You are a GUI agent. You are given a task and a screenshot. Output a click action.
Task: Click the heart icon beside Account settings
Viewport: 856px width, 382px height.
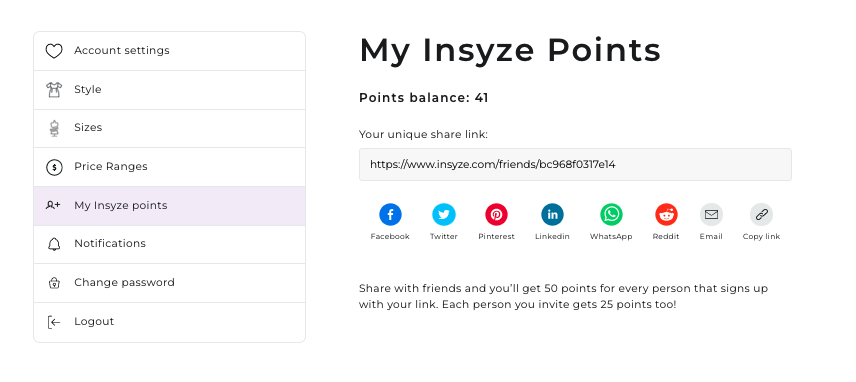(54, 51)
